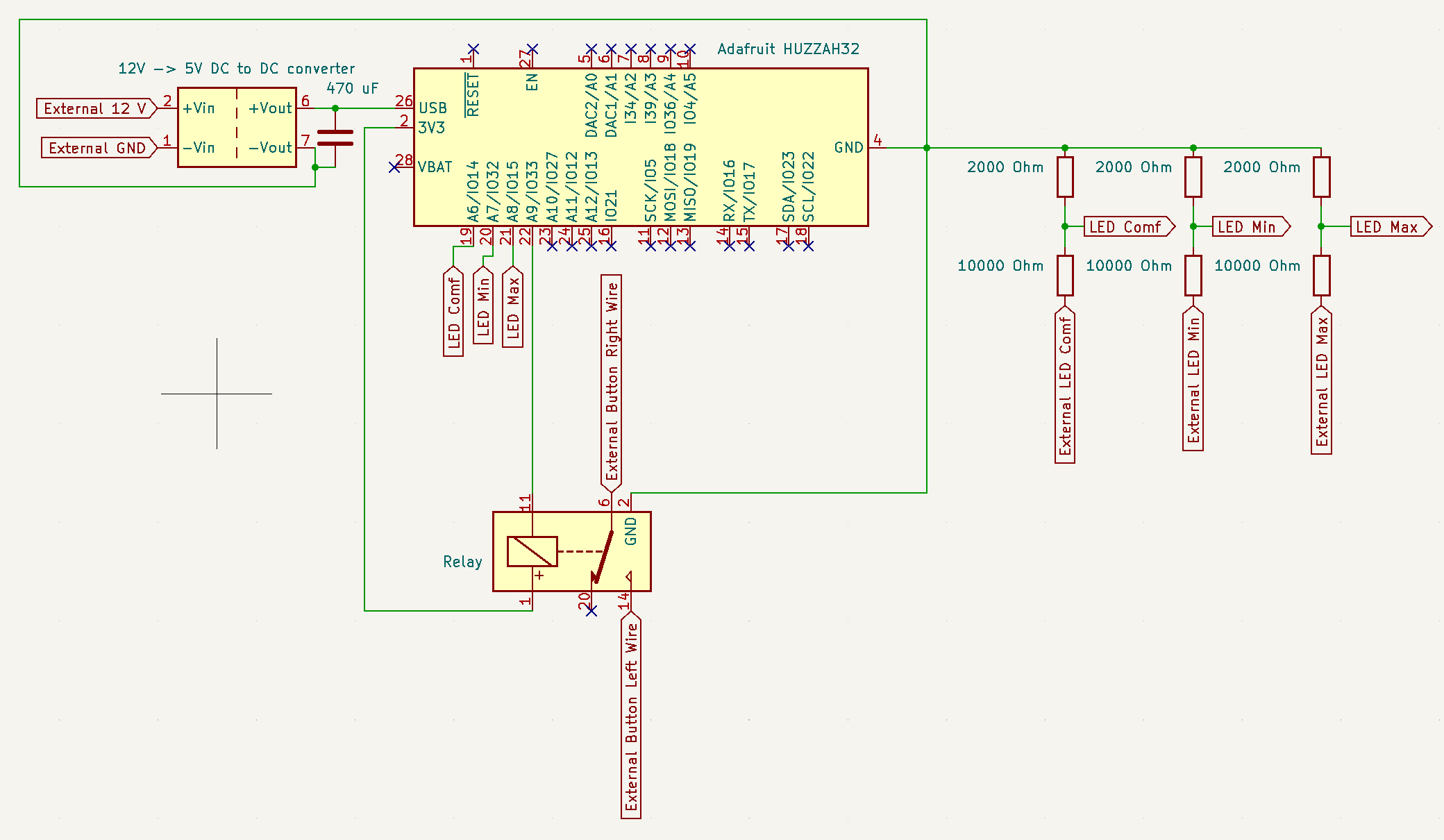Click the SCL/IO22 pin label
Viewport: 1444px width, 840px height.
[x=808, y=187]
